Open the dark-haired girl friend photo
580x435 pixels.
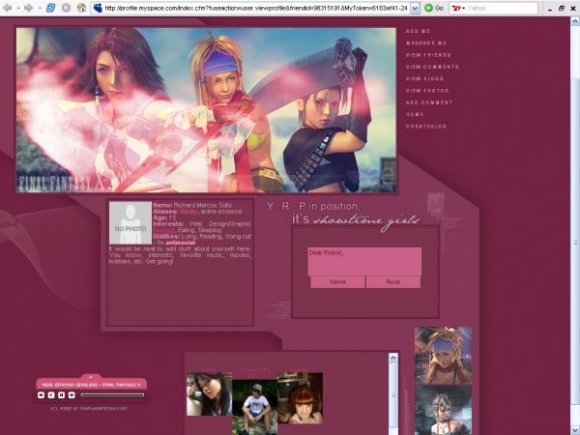pyautogui.click(x=209, y=394)
